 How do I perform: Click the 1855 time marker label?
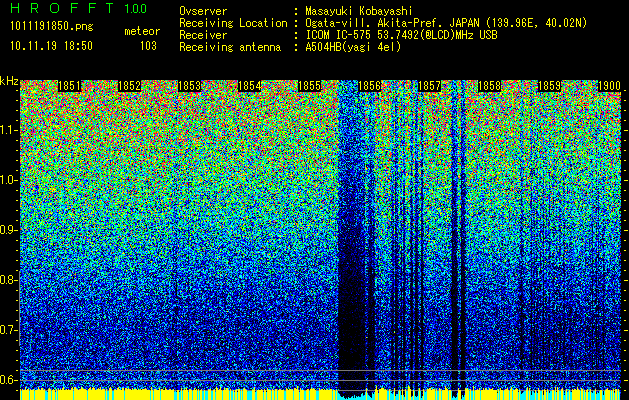(310, 86)
